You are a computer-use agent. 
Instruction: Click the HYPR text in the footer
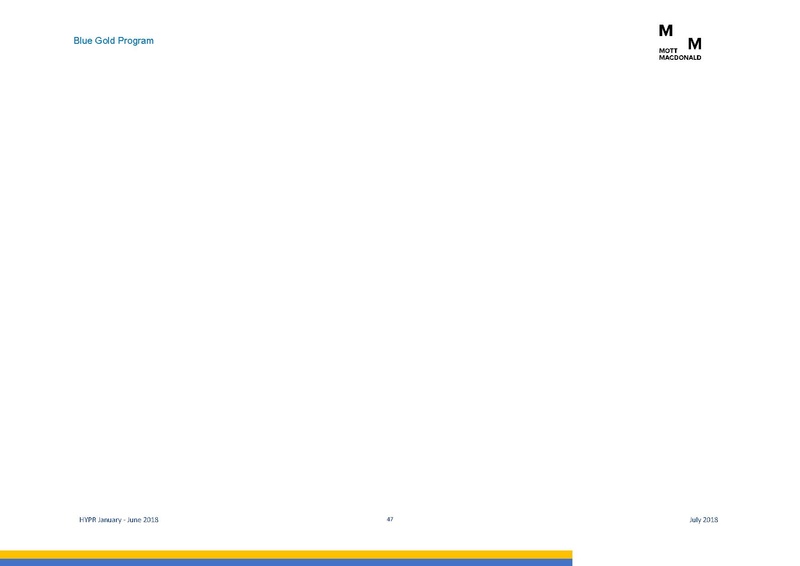tap(87, 520)
